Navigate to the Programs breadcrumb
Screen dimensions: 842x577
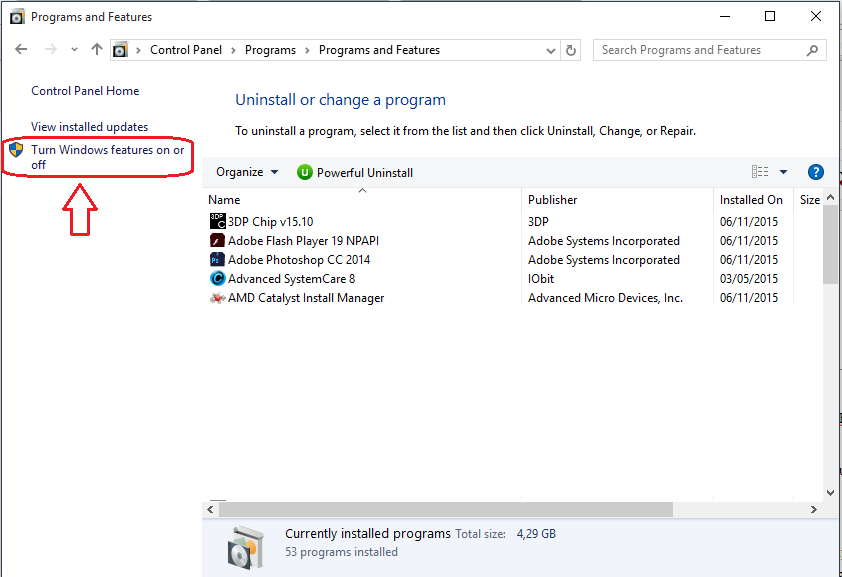tap(268, 49)
